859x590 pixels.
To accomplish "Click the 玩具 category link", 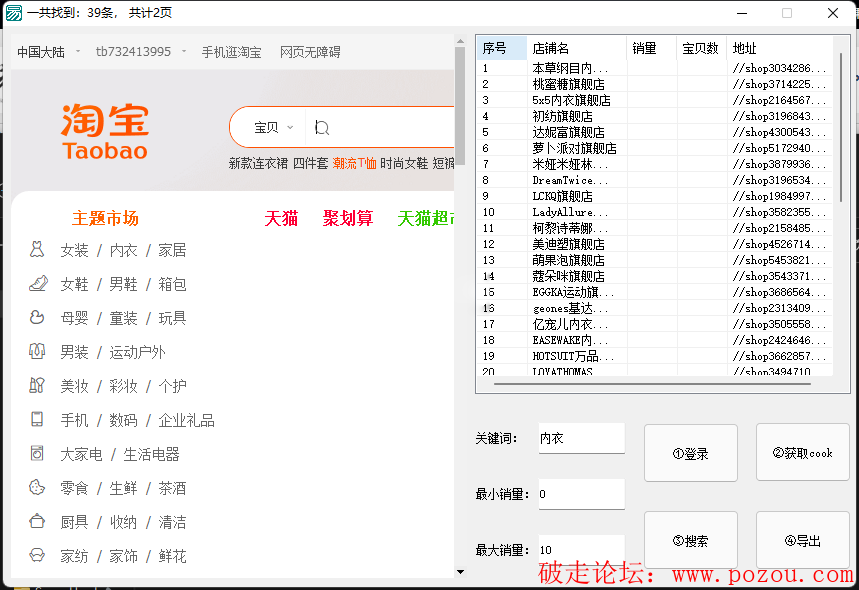I will pos(172,318).
